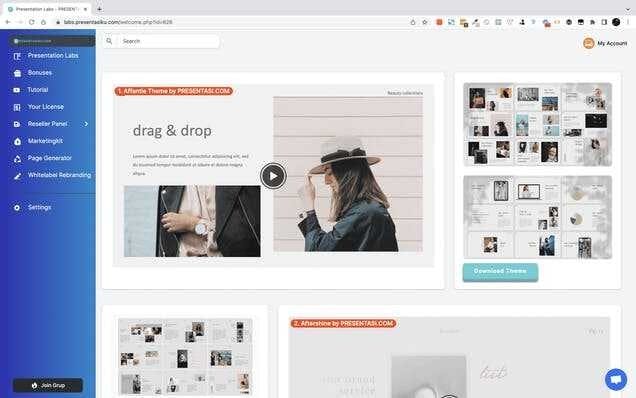This screenshot has height=398, width=636.
Task: Click the Tutorial video camera icon
Action: coord(17,90)
